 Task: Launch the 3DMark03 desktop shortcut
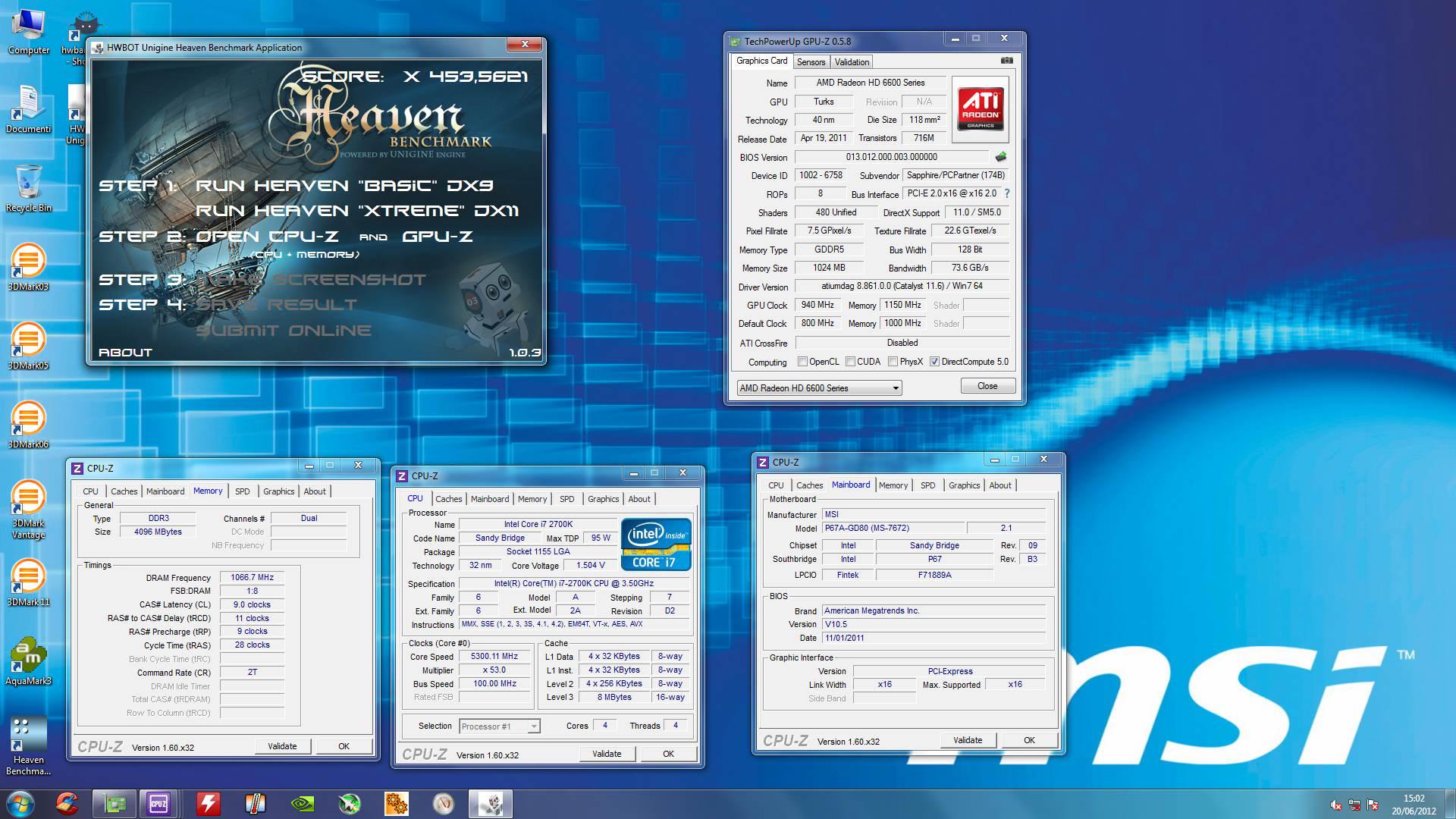[x=28, y=267]
